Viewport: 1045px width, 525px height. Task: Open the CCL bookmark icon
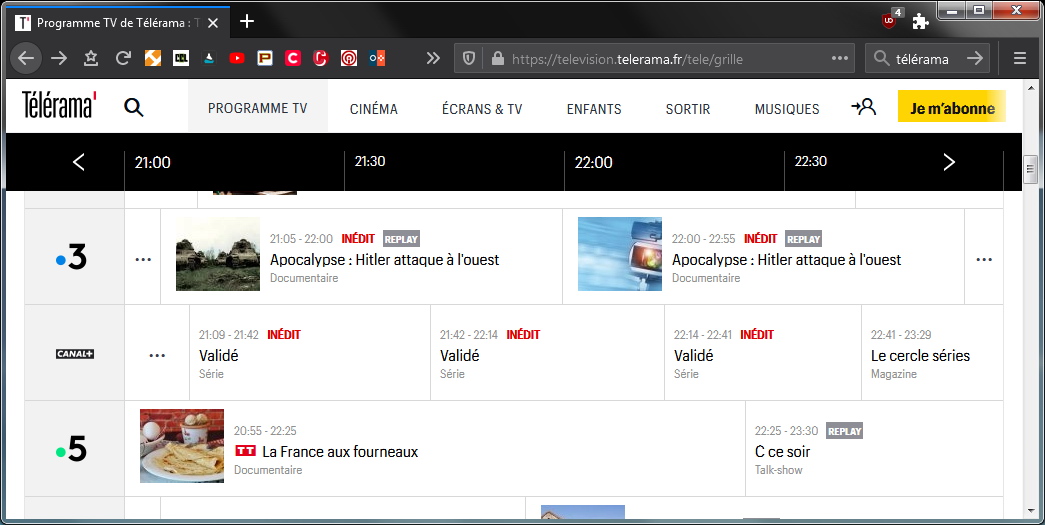click(x=181, y=58)
